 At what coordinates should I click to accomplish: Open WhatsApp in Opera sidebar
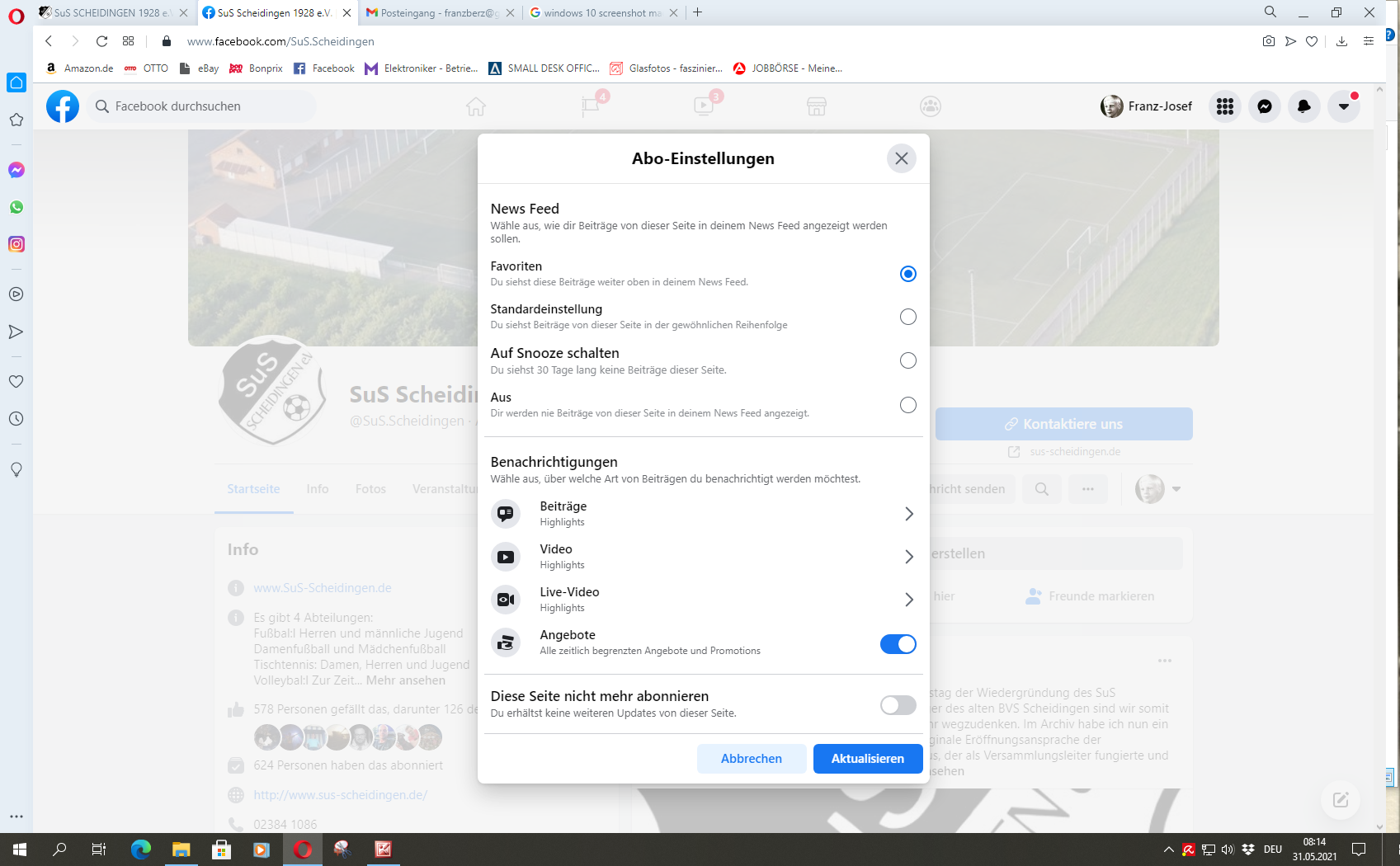[16, 207]
